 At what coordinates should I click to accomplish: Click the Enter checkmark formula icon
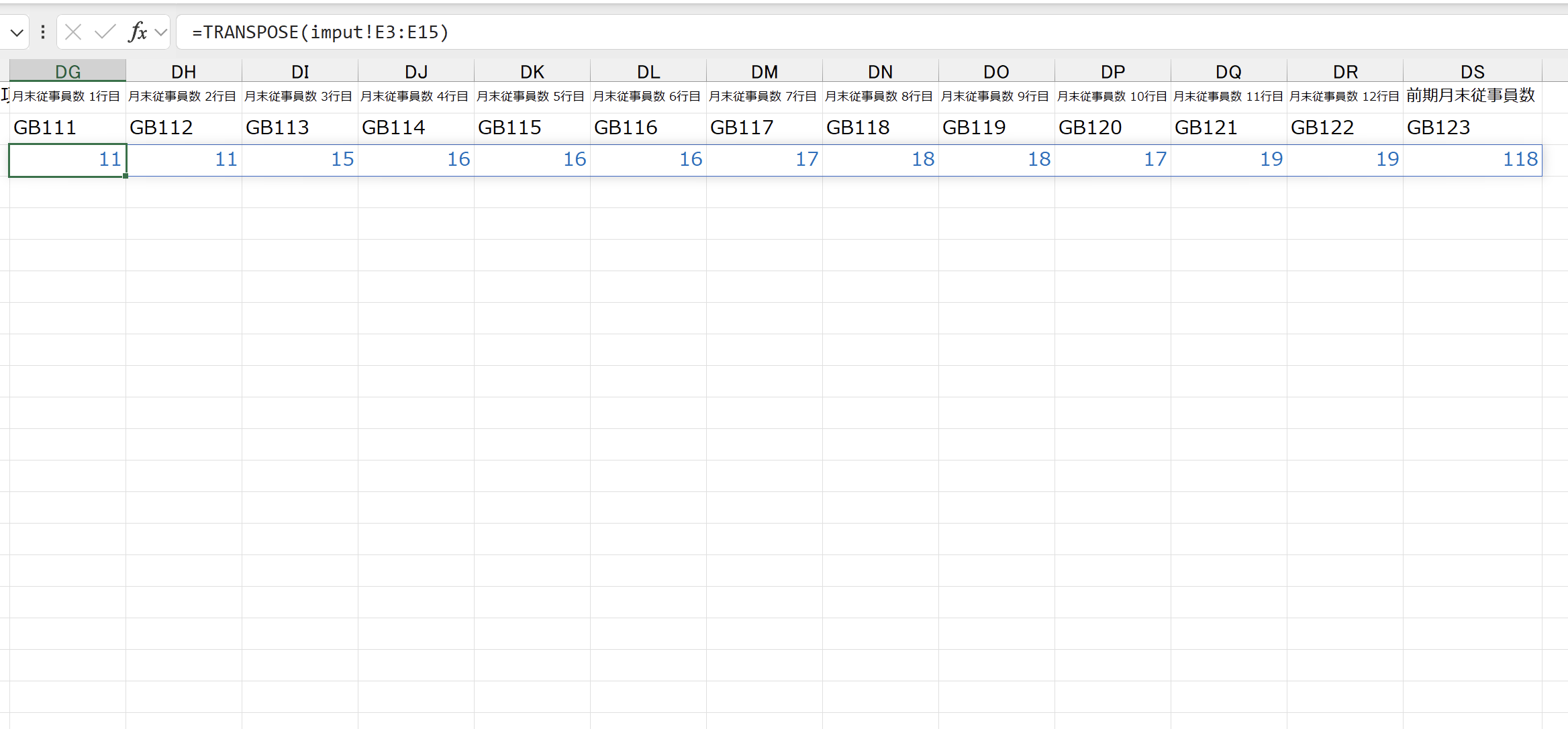(x=105, y=32)
